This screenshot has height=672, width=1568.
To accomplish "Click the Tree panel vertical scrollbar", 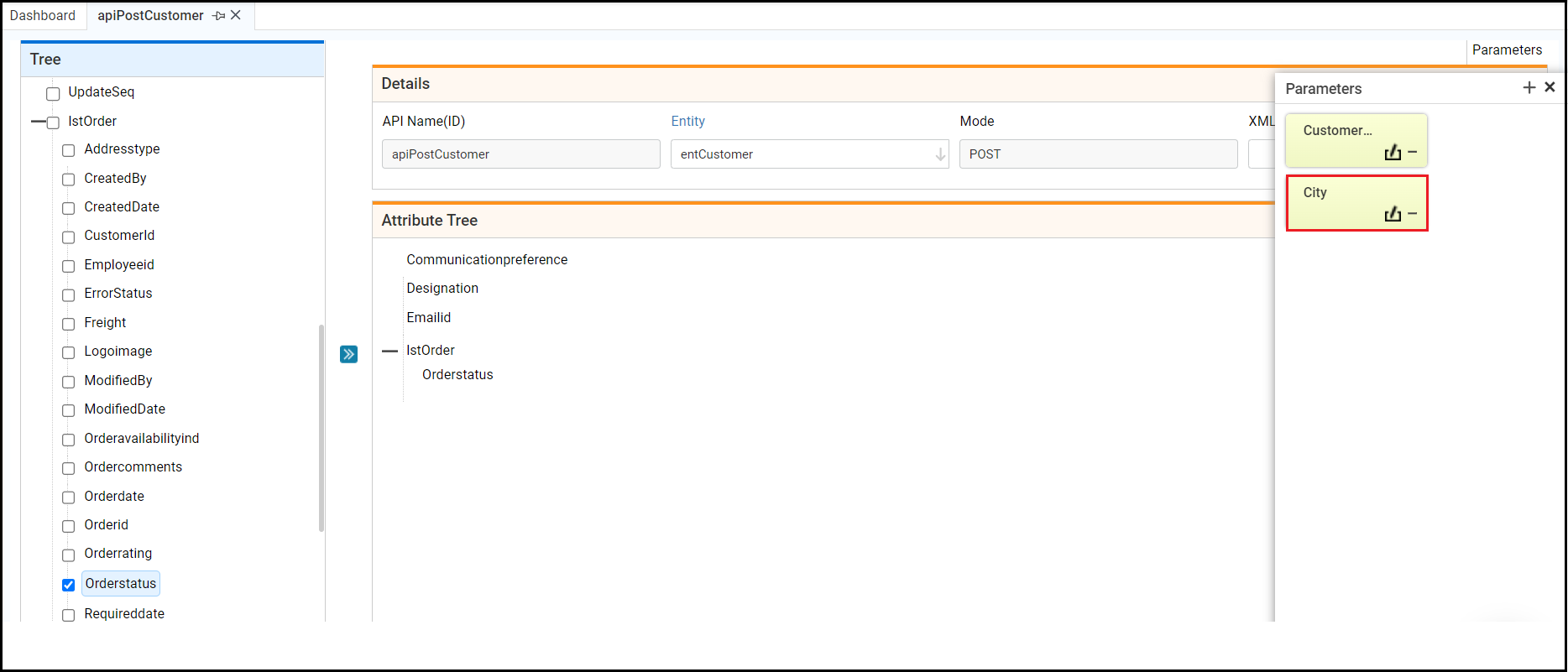I will (321, 428).
